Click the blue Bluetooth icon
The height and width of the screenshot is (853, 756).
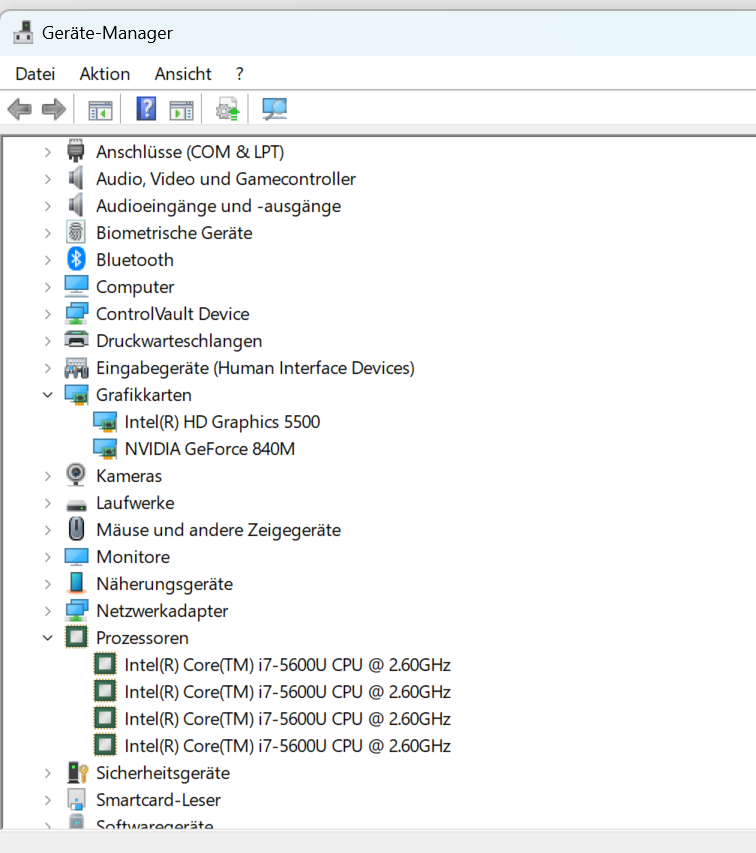point(76,259)
